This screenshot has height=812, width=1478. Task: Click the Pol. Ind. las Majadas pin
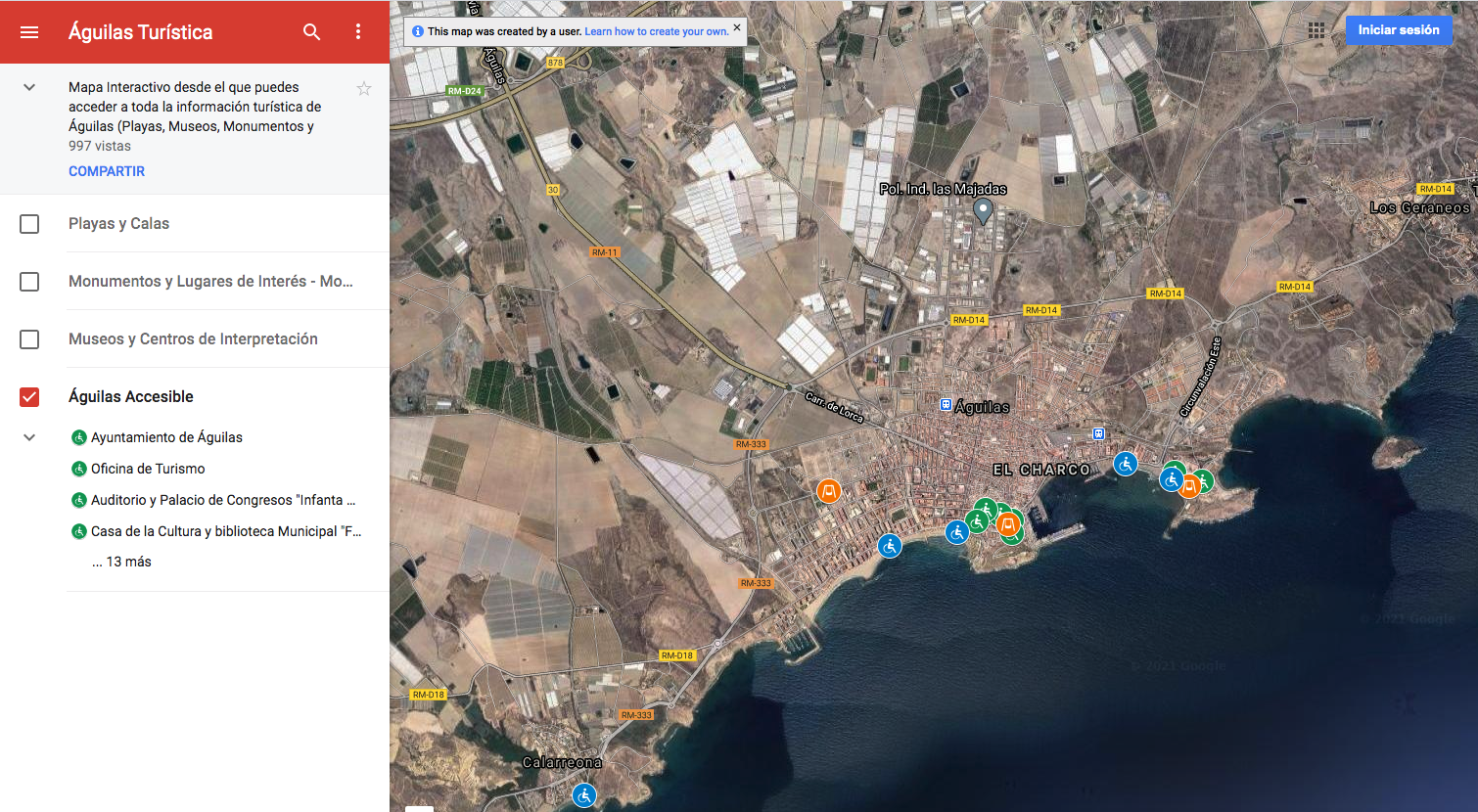pos(983,209)
